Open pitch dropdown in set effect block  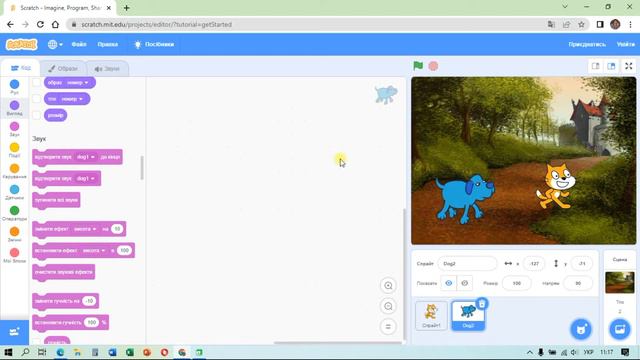(94, 250)
